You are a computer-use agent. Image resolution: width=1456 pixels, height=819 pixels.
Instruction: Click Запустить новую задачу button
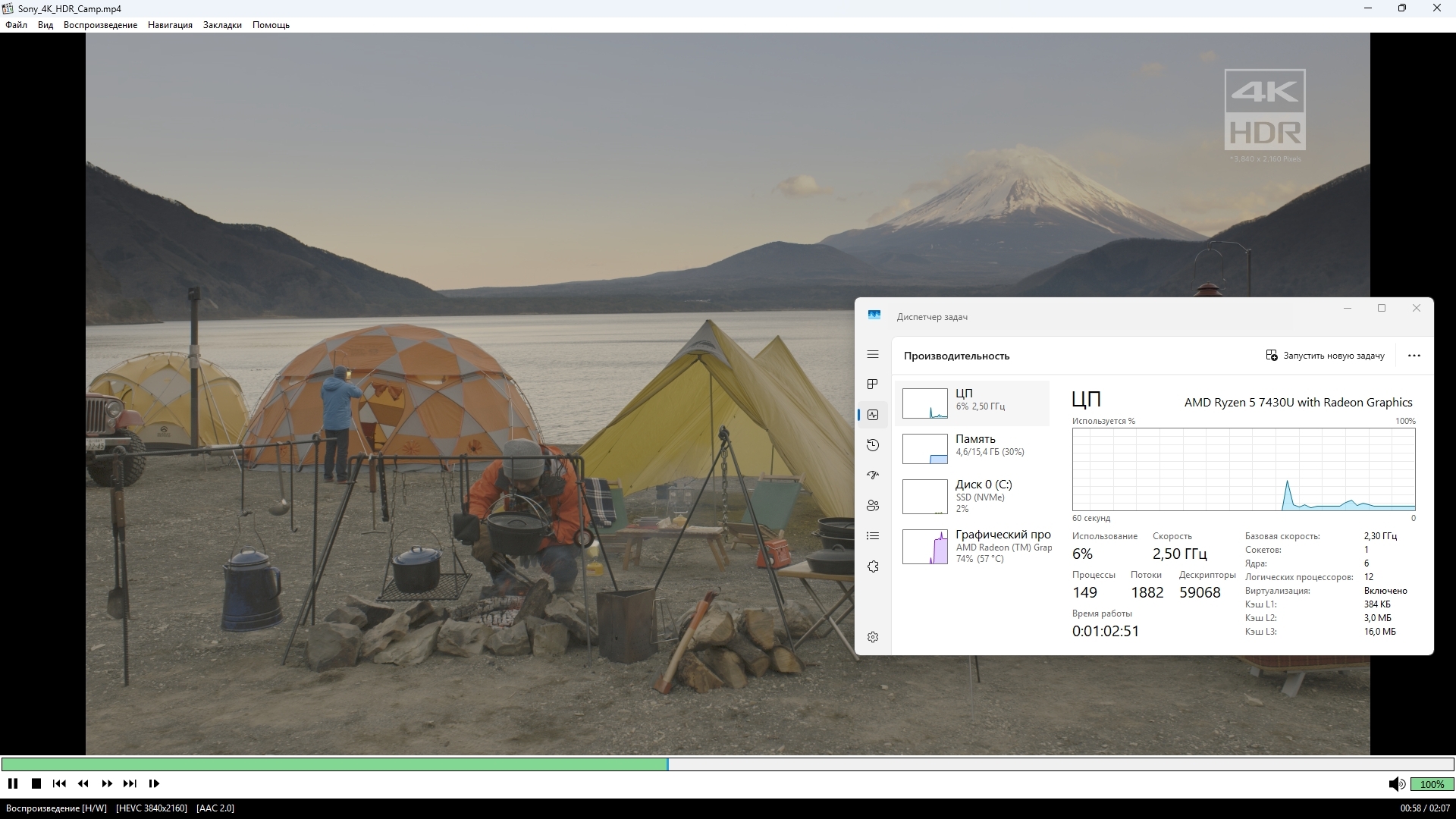[1325, 356]
